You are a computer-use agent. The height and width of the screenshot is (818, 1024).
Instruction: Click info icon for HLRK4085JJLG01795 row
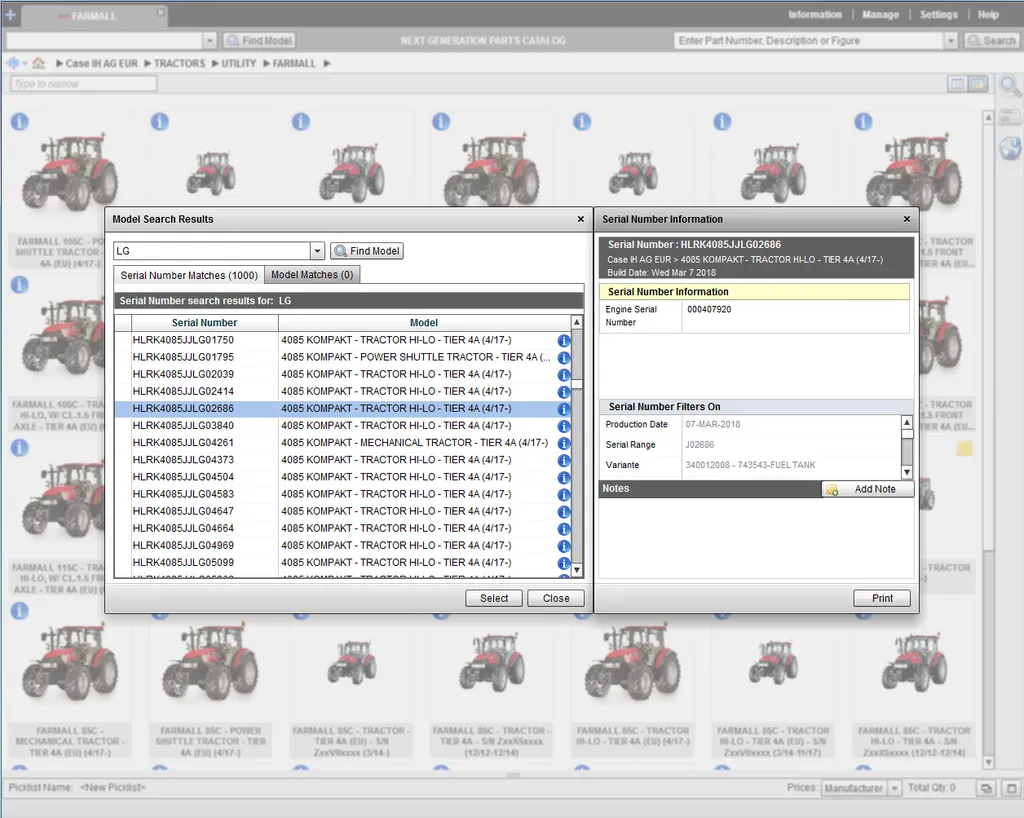(x=564, y=358)
